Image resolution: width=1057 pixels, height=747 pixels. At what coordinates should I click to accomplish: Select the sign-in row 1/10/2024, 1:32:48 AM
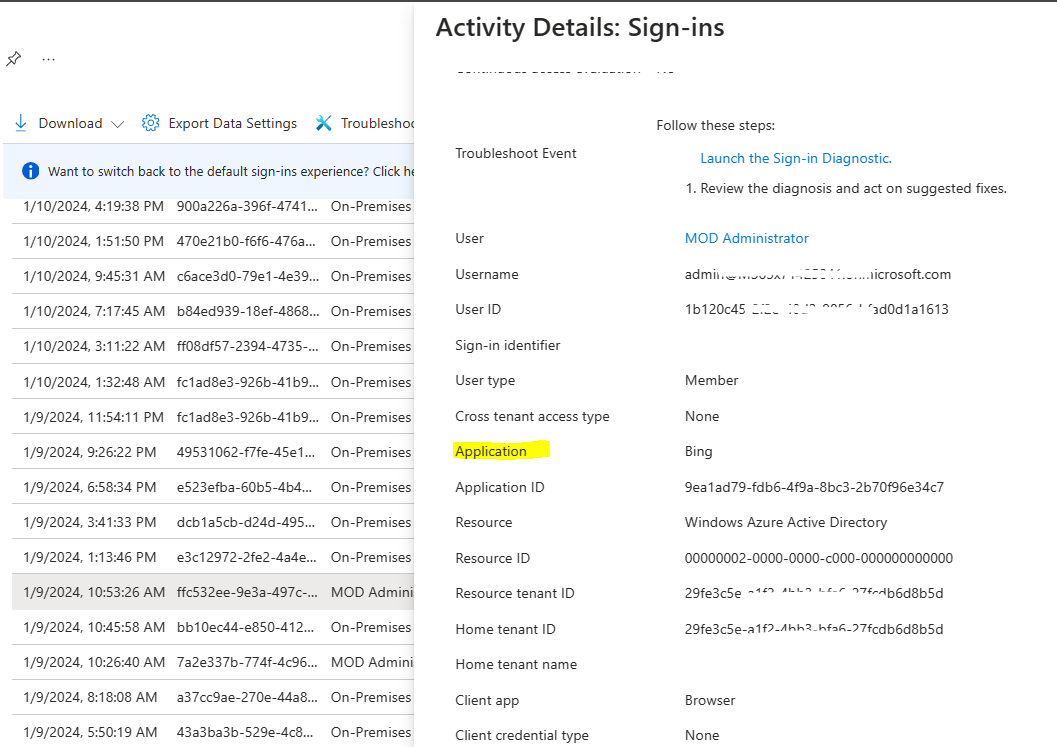coord(212,382)
